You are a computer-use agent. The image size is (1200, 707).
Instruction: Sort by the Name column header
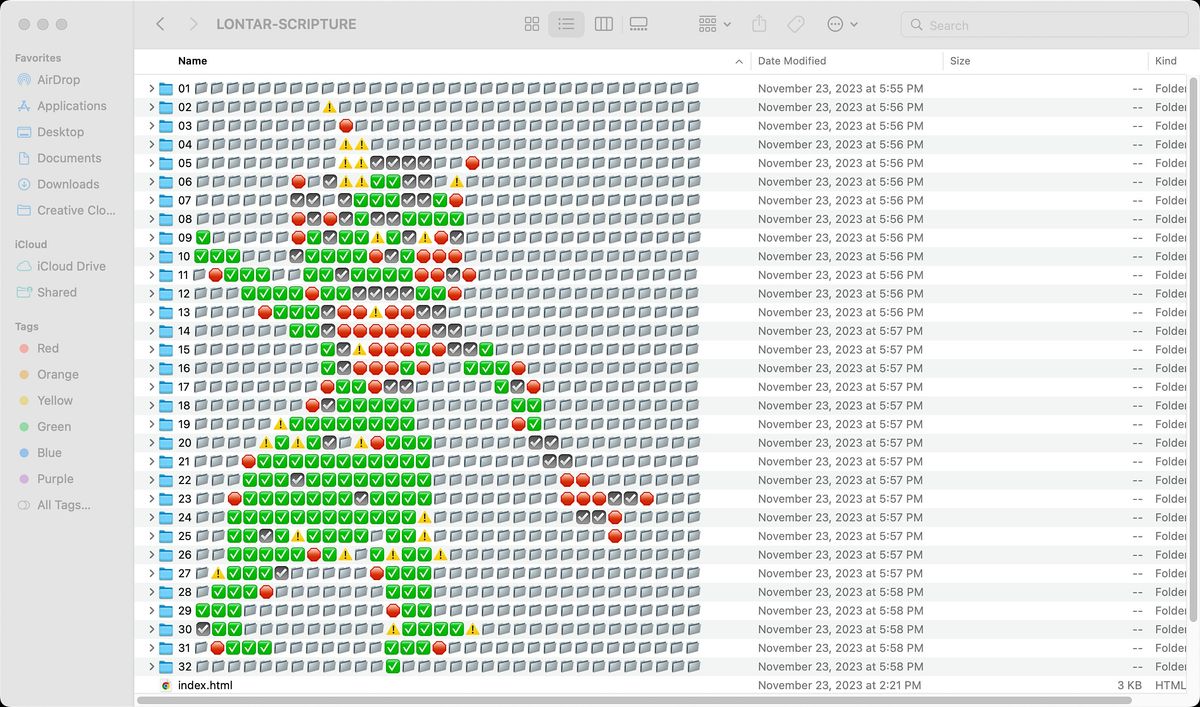coord(193,61)
